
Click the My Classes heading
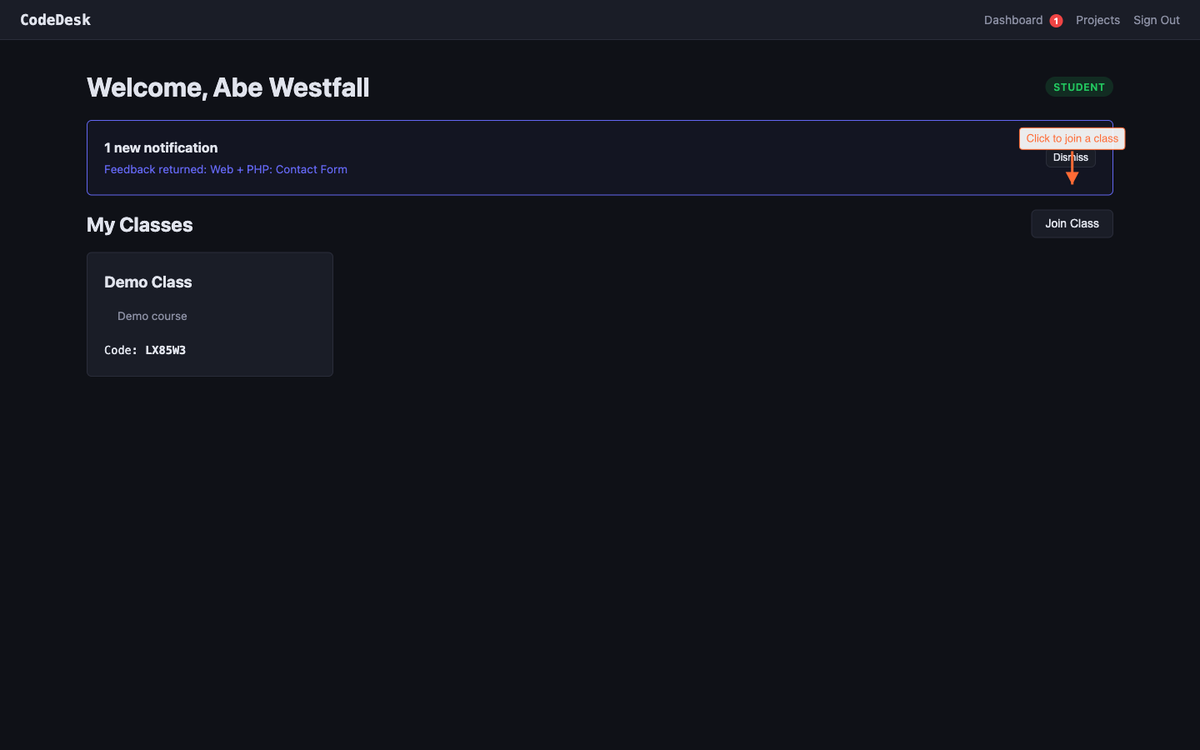pos(139,225)
